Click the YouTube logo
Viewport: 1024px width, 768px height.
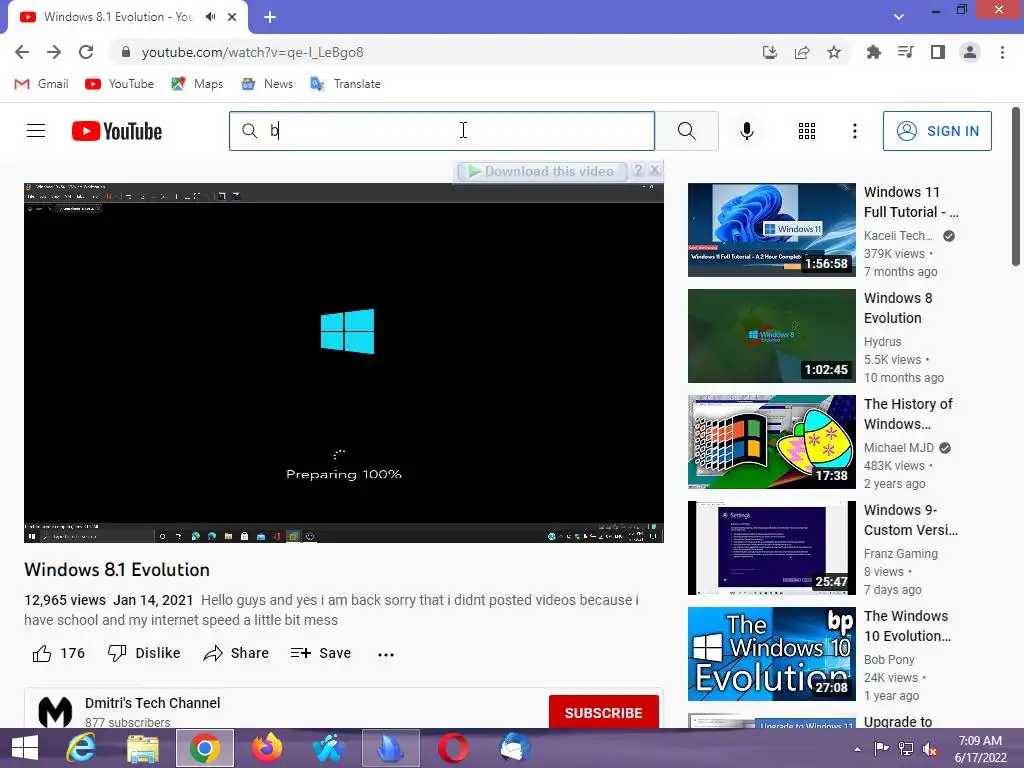pos(117,131)
